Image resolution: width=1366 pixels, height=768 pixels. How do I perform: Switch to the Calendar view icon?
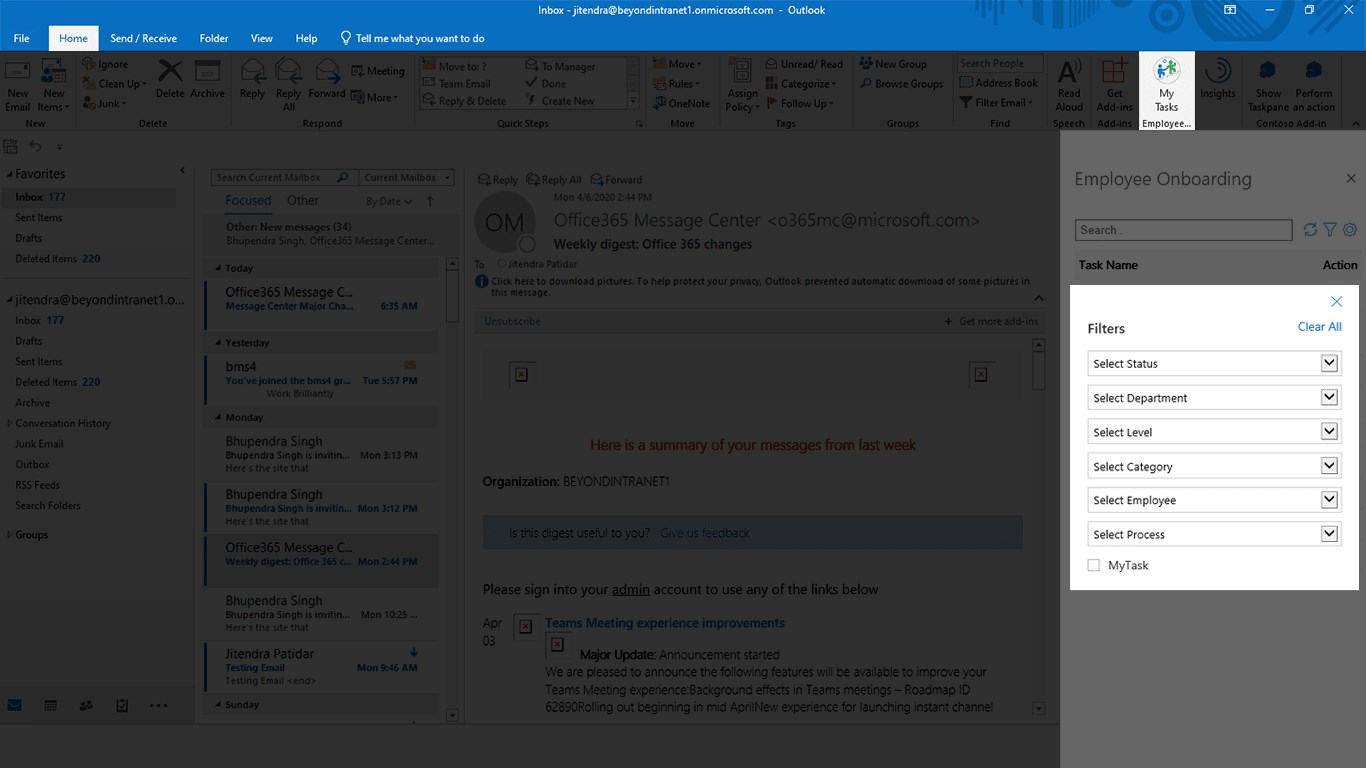[50, 705]
